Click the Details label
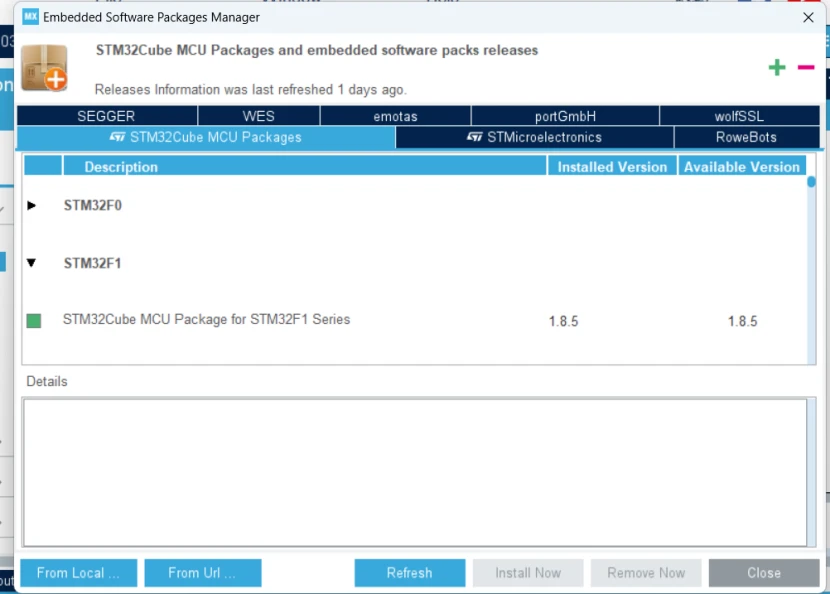 tap(47, 381)
